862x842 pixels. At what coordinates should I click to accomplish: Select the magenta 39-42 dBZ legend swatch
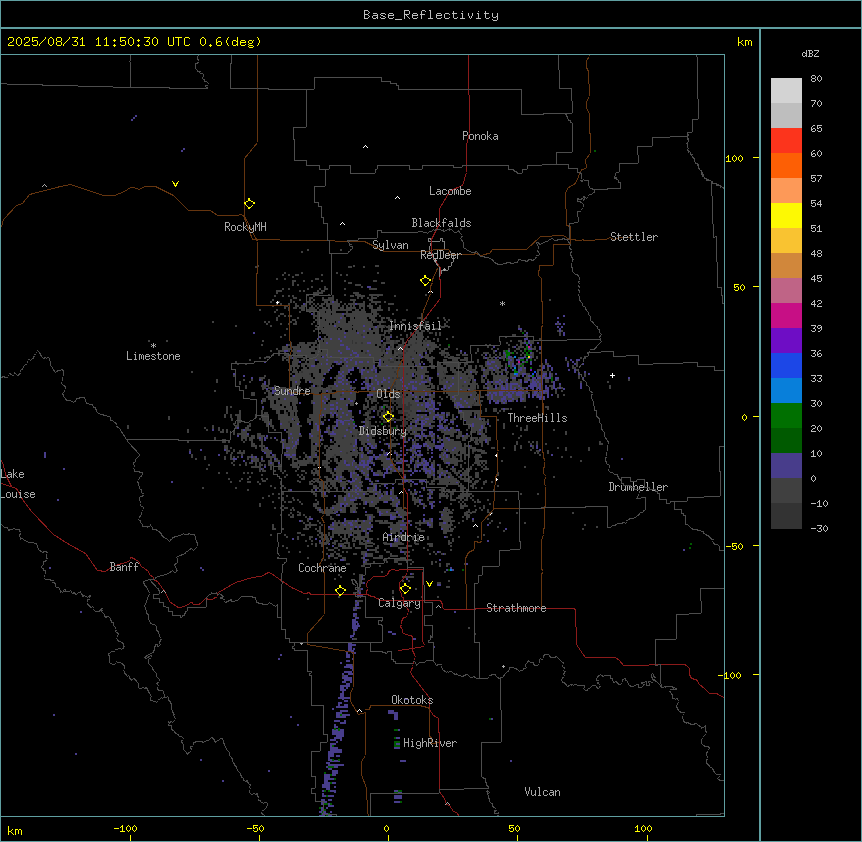(786, 315)
